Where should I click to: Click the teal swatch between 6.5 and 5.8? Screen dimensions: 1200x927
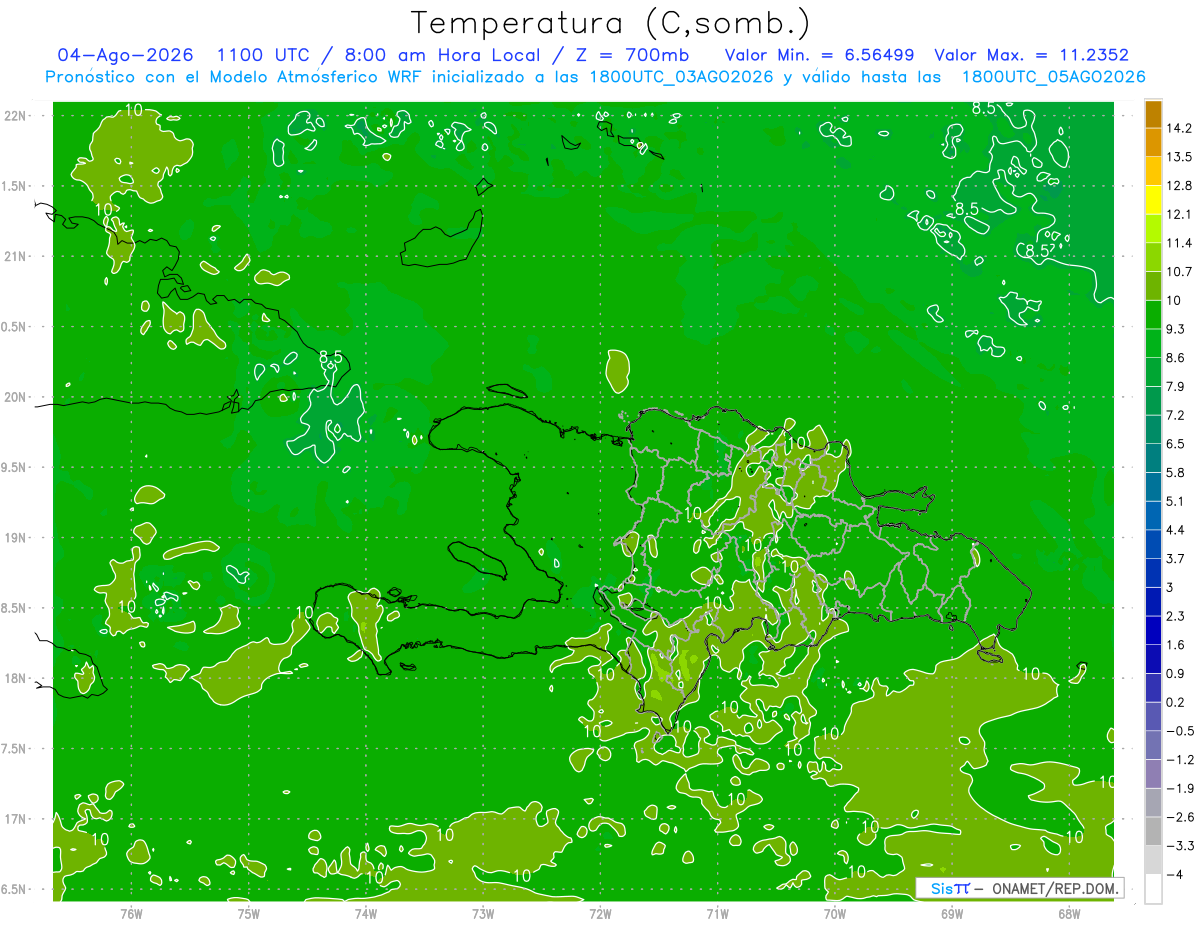point(1153,458)
